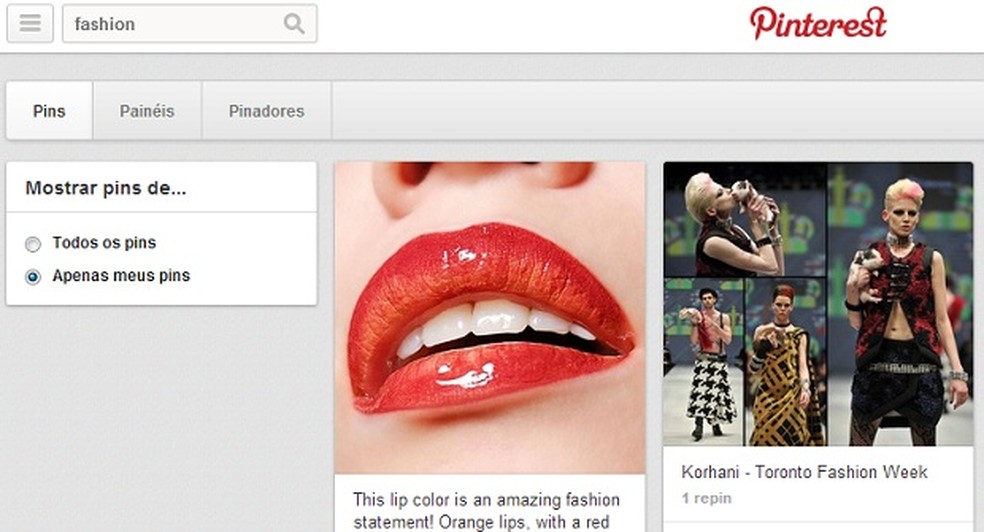
Task: Click the Pinterest logo
Action: tap(818, 23)
